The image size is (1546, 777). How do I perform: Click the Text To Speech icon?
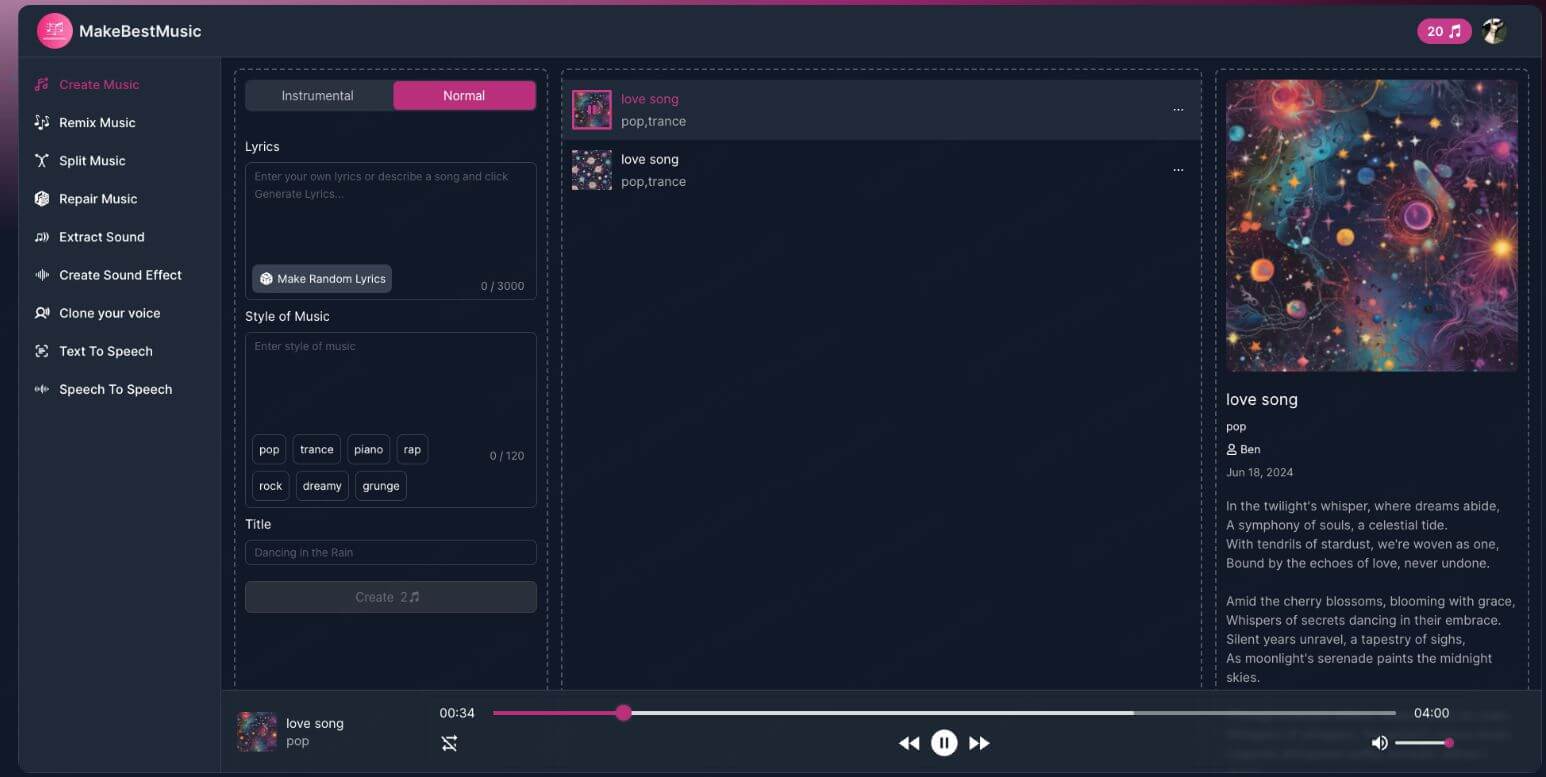pos(42,351)
